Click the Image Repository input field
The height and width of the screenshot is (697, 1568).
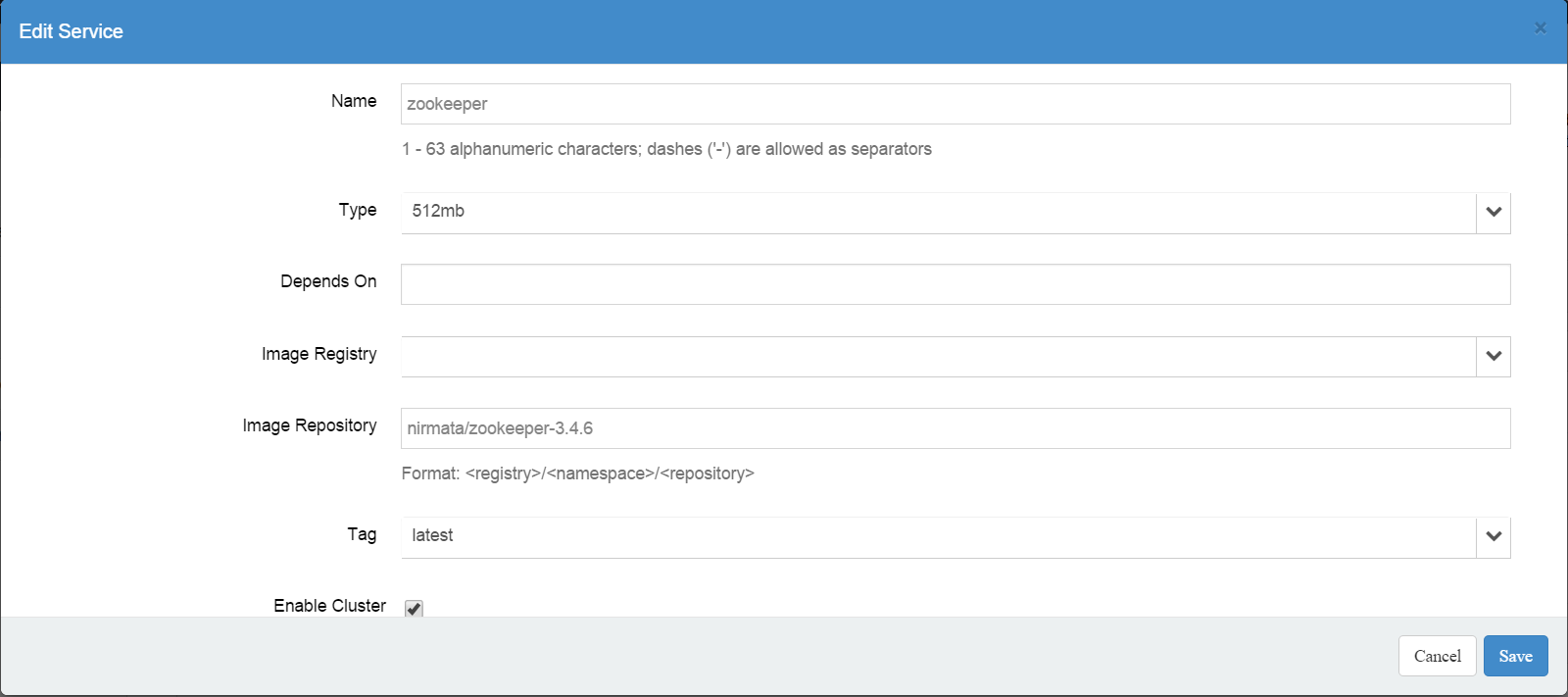tap(955, 428)
